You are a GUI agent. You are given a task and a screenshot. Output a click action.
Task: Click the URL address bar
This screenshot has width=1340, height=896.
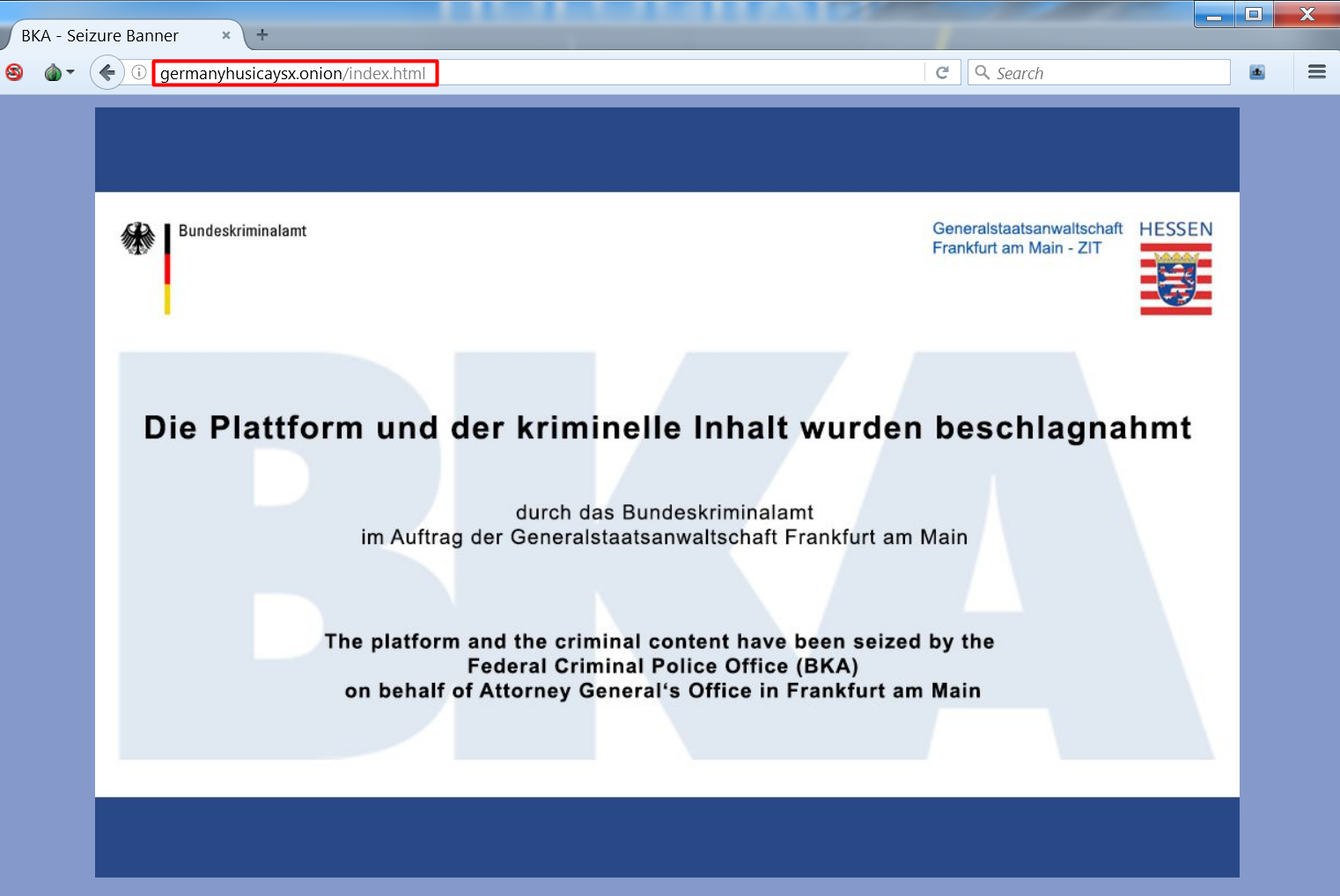(539, 73)
